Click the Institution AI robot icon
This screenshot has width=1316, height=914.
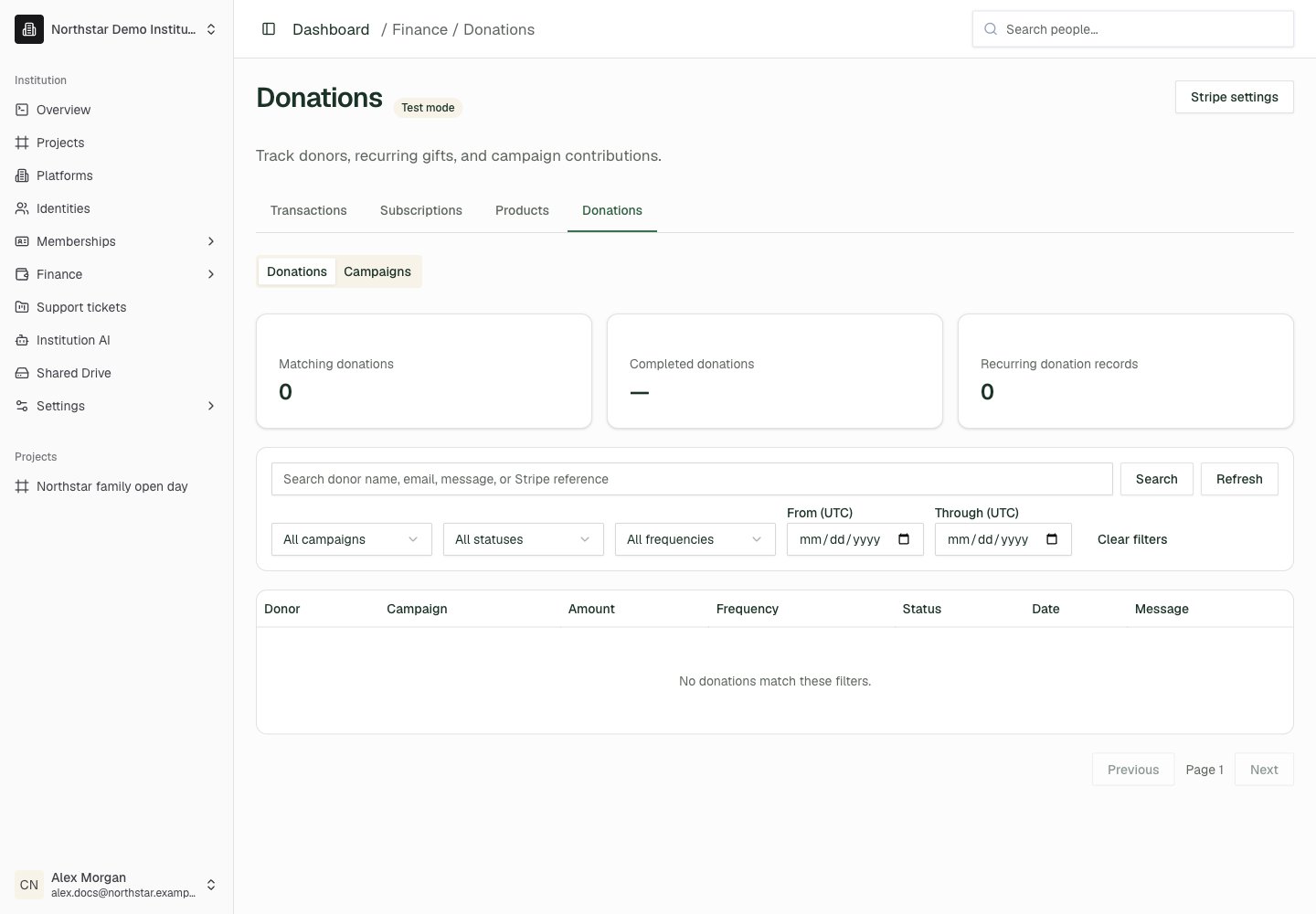pos(22,340)
